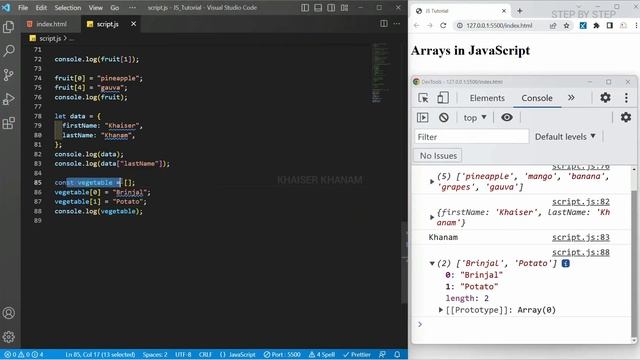
Task: Open the Explorer view in activity bar
Action: coord(9,27)
